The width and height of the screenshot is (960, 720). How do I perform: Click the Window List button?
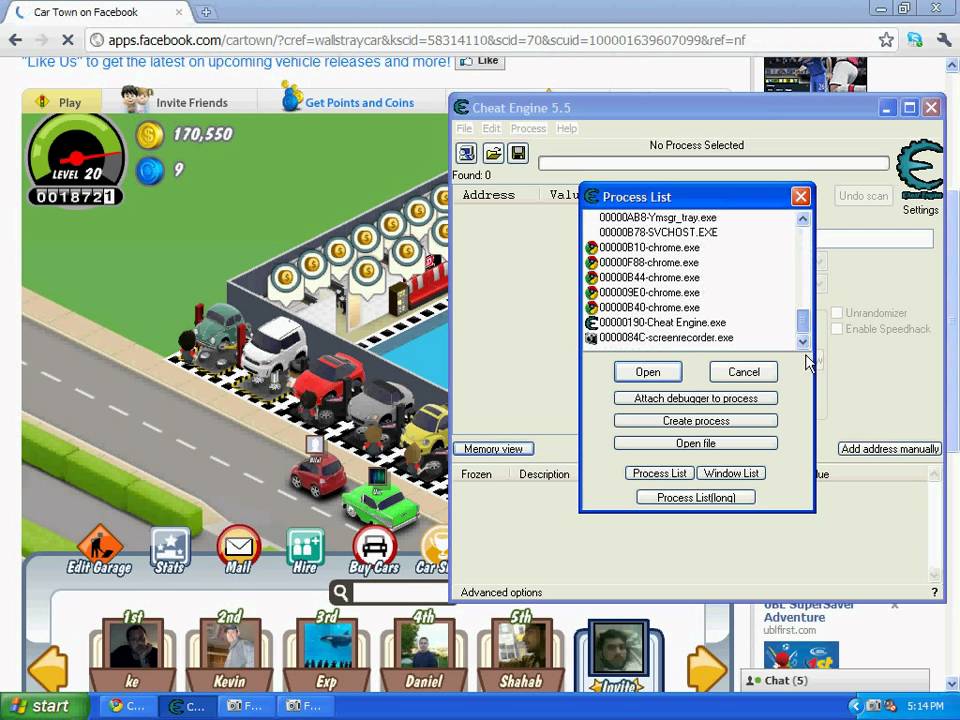731,473
